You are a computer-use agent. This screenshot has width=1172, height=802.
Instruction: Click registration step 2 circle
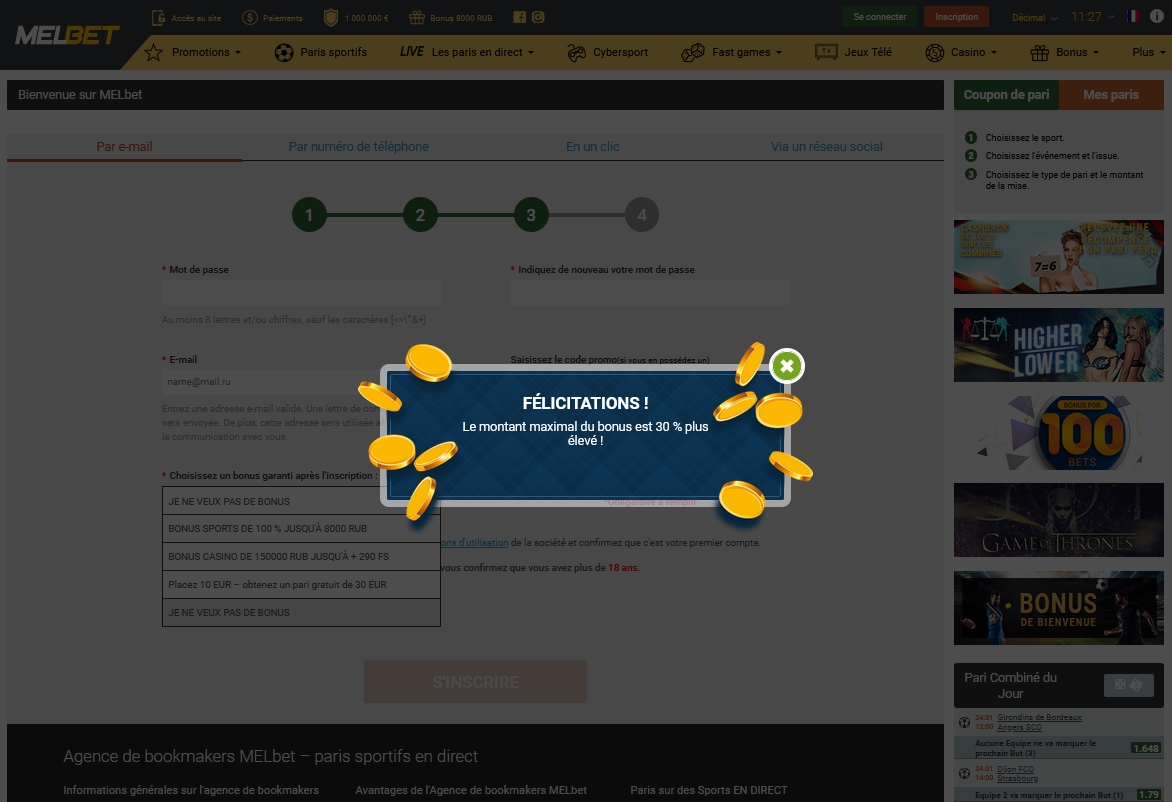[x=420, y=215]
